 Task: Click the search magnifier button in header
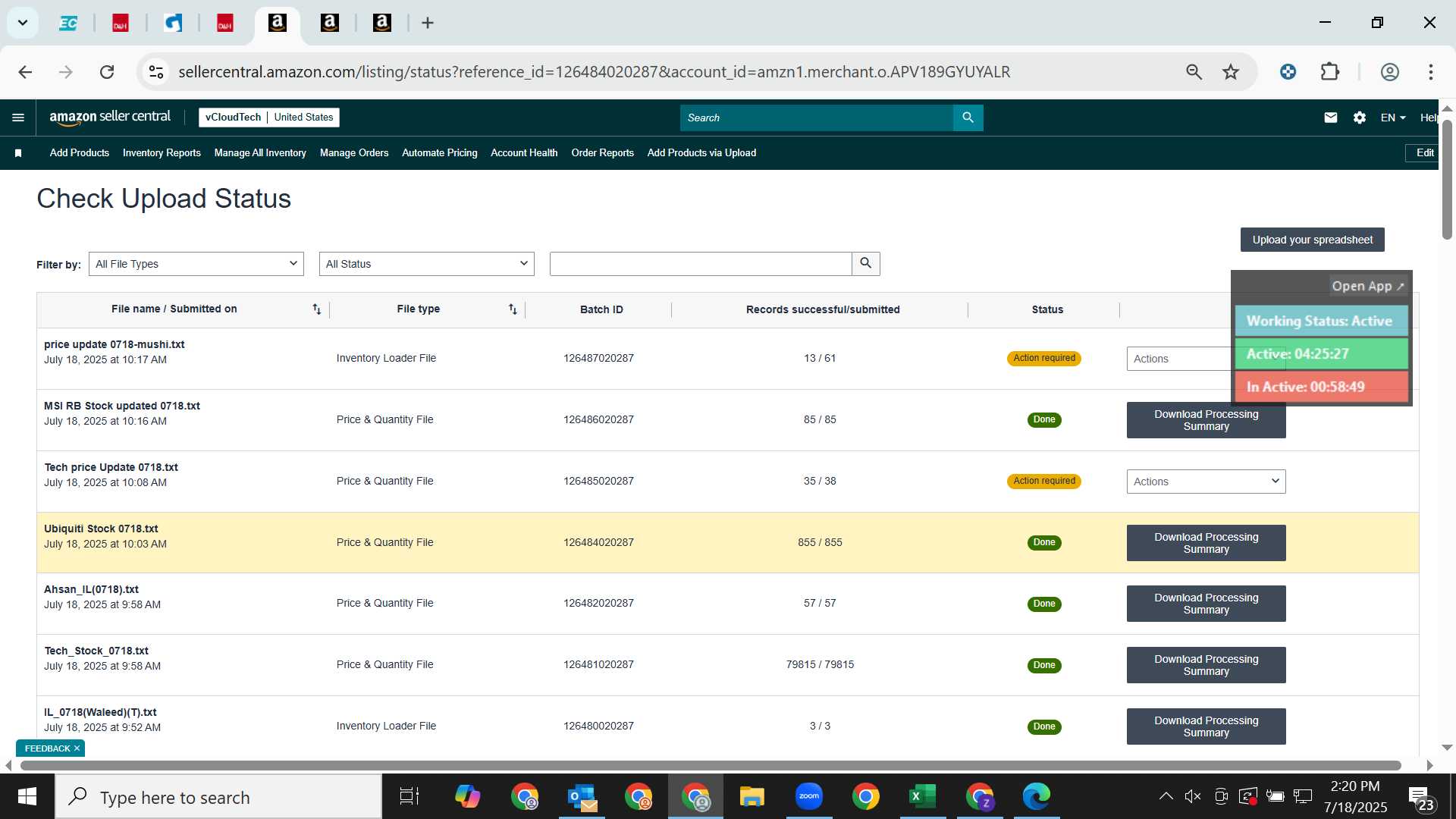click(x=968, y=118)
